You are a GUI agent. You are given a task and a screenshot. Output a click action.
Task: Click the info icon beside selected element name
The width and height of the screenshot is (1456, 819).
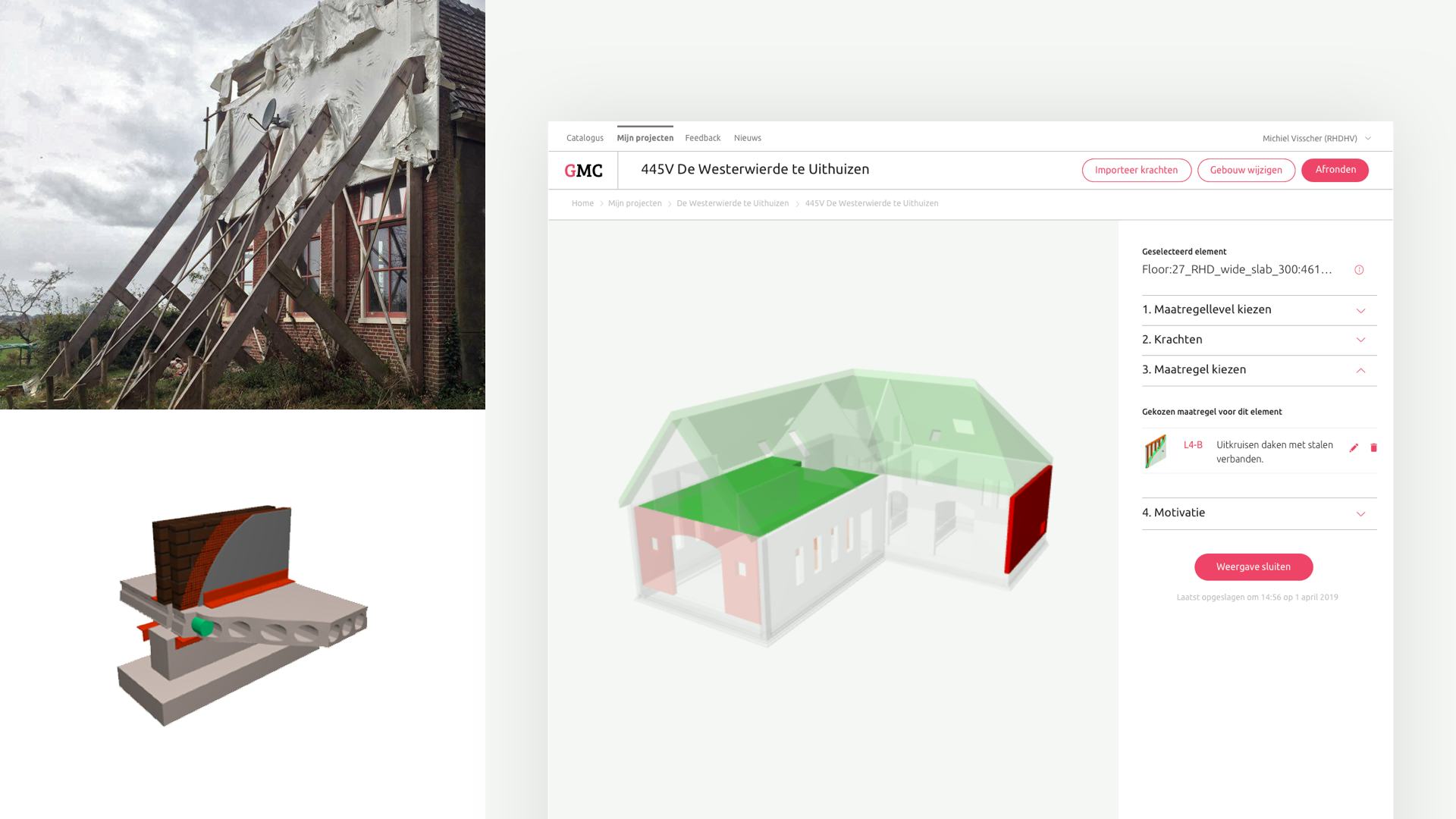click(1359, 270)
